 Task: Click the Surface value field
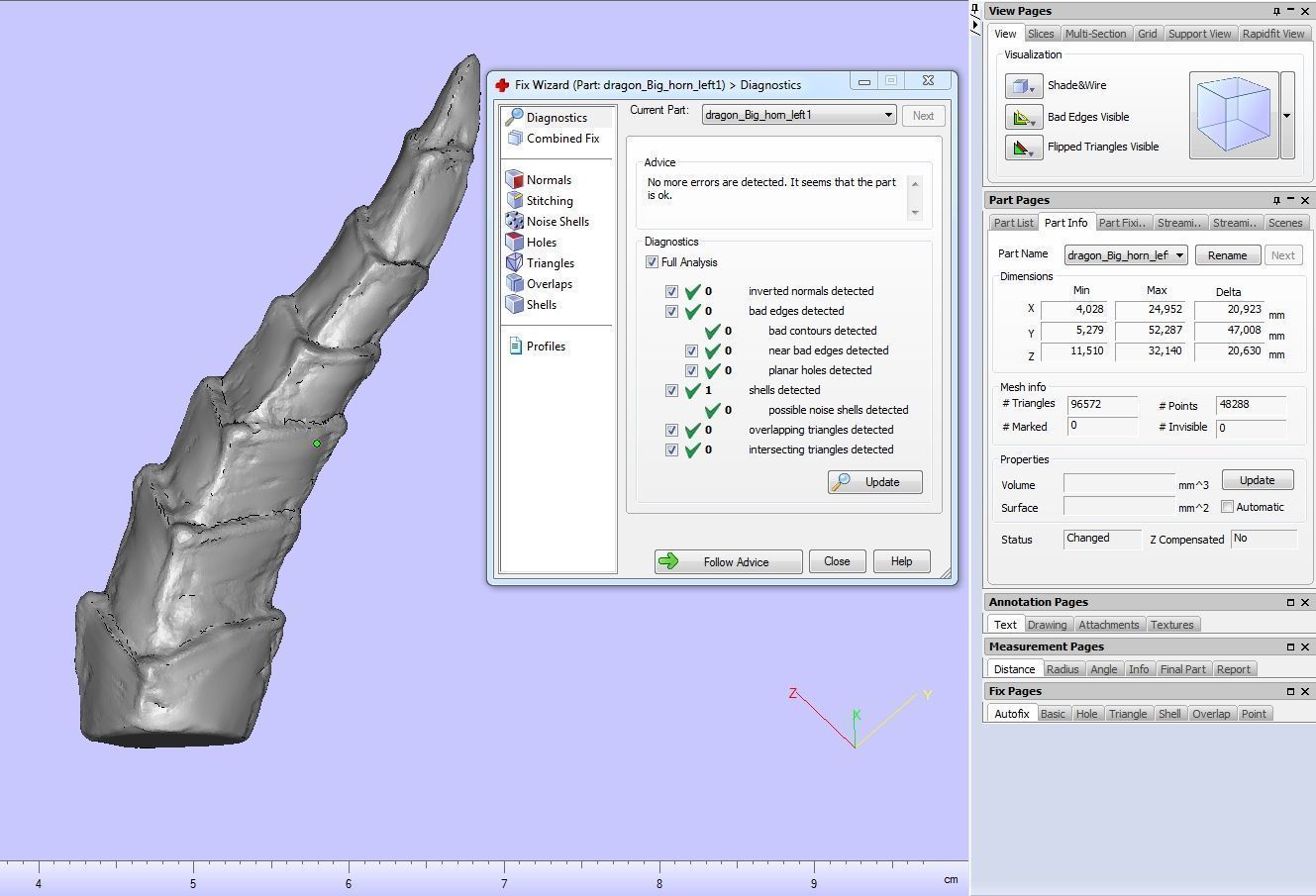click(x=1119, y=507)
